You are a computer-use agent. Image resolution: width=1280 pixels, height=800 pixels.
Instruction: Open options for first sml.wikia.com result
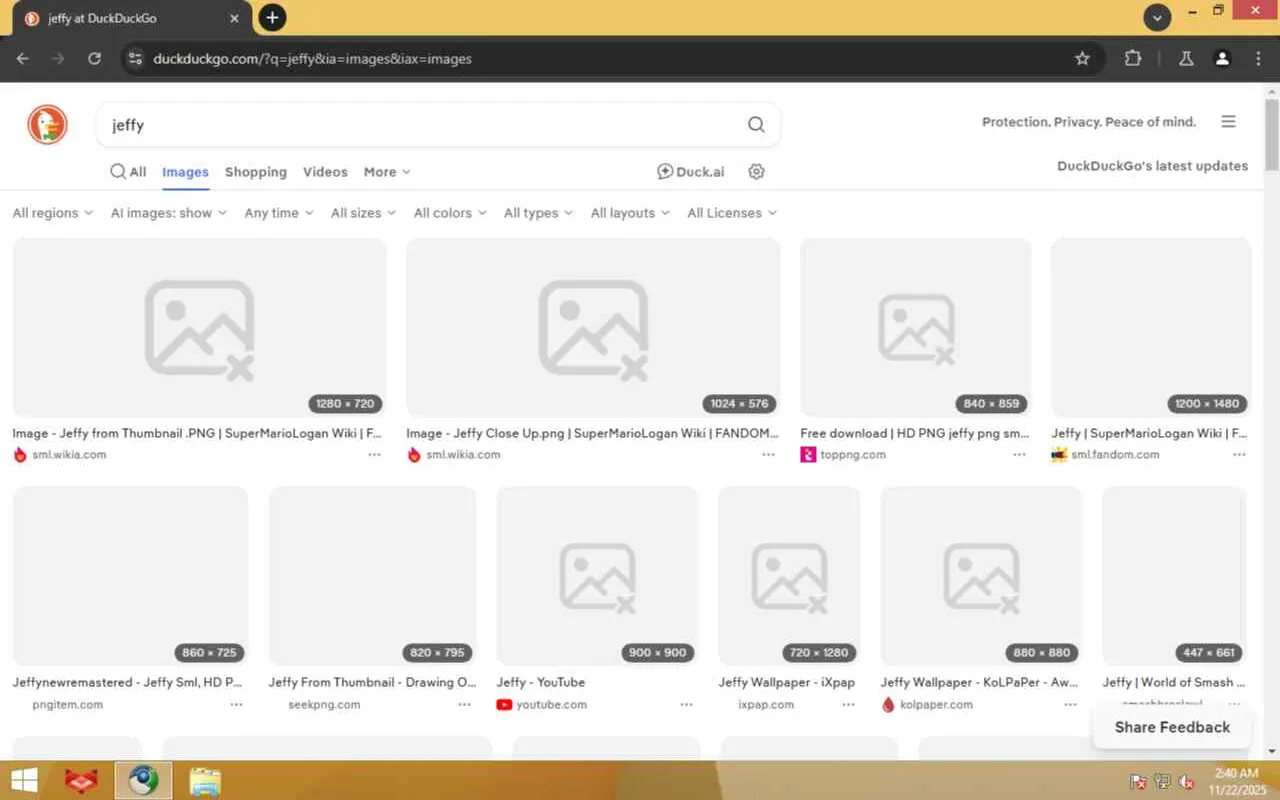(375, 455)
